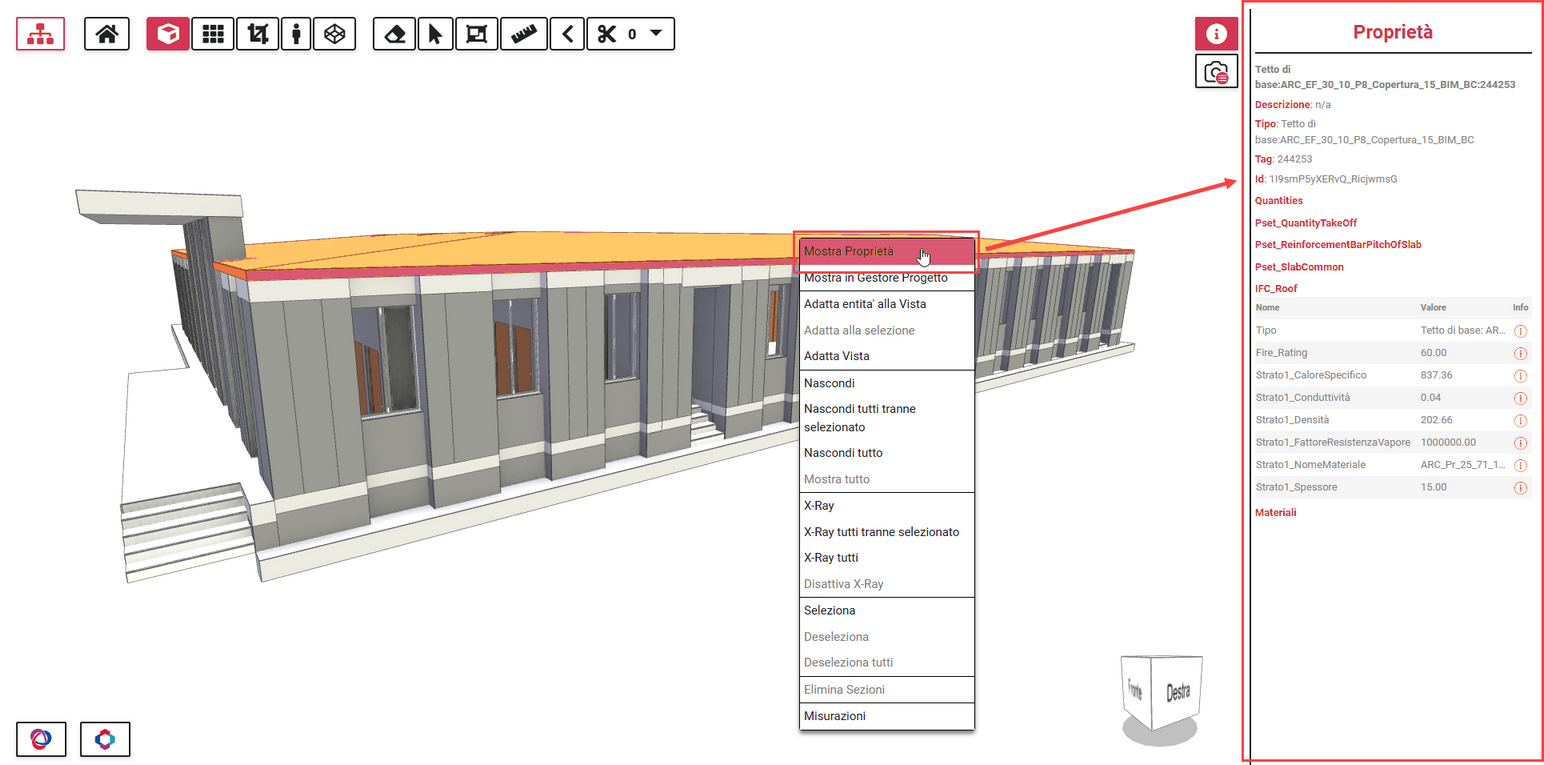Expand the Materiali section
Viewport: 1544px width, 765px height.
[1275, 512]
